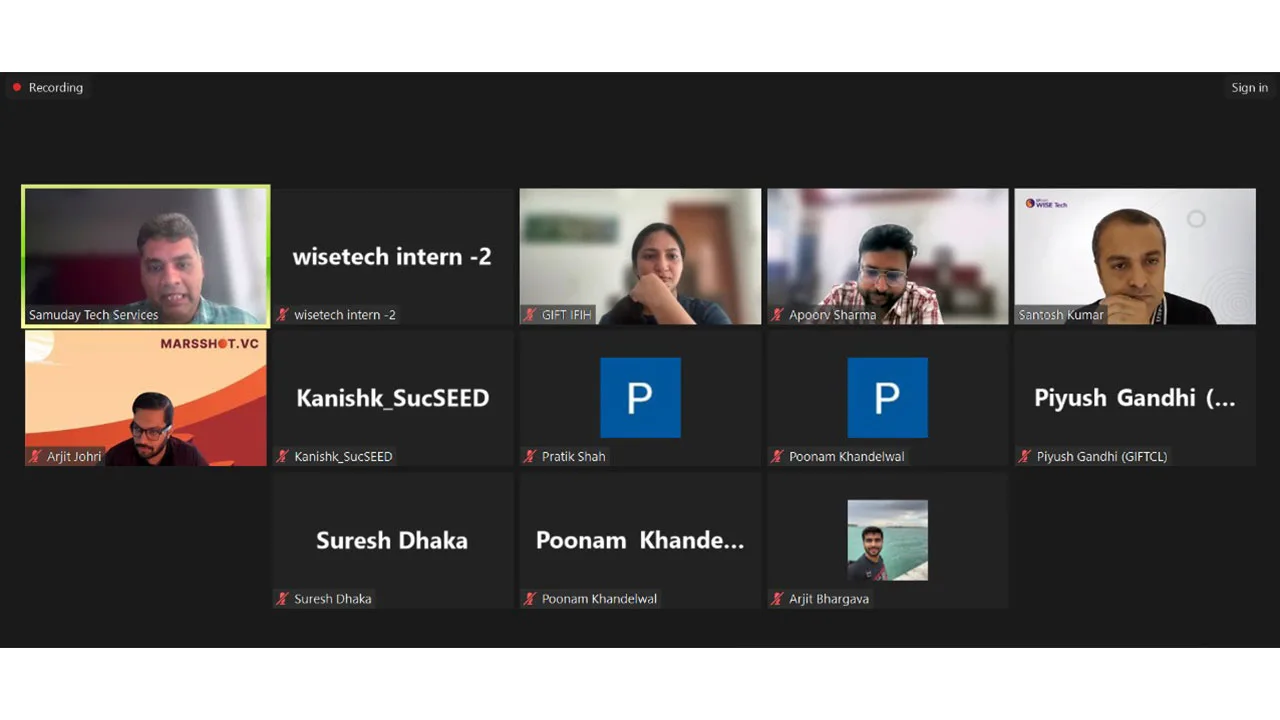Click the muted mic icon beside Arjit Johri
Image resolution: width=1280 pixels, height=720 pixels.
click(36, 457)
